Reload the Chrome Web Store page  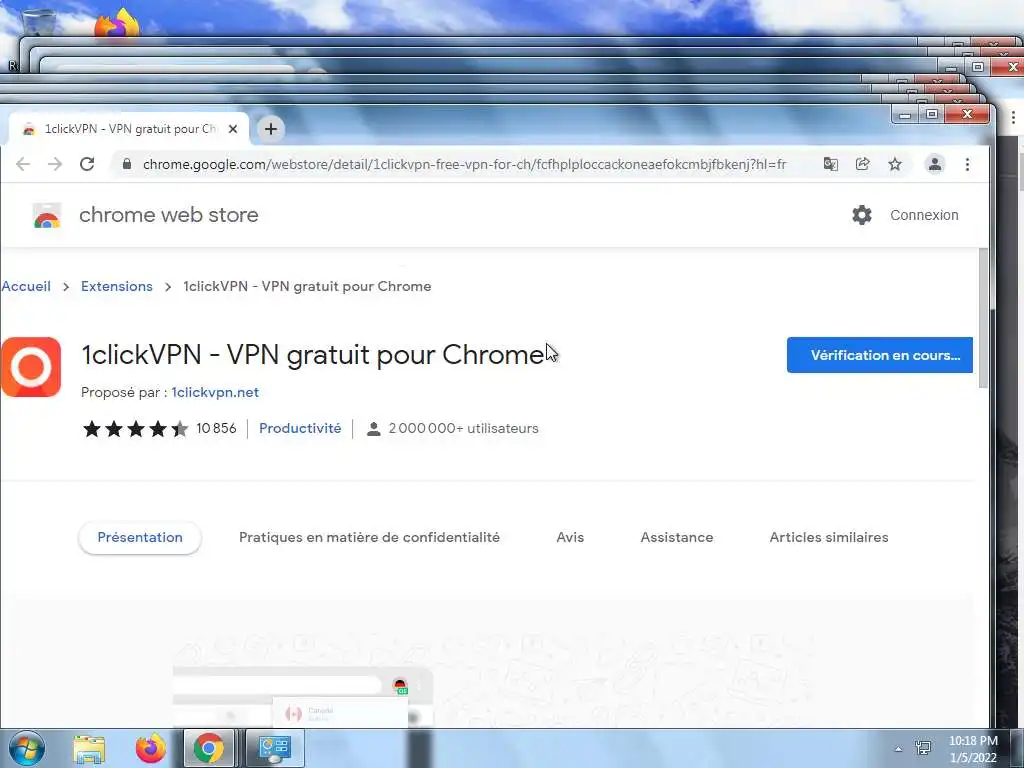tap(87, 164)
